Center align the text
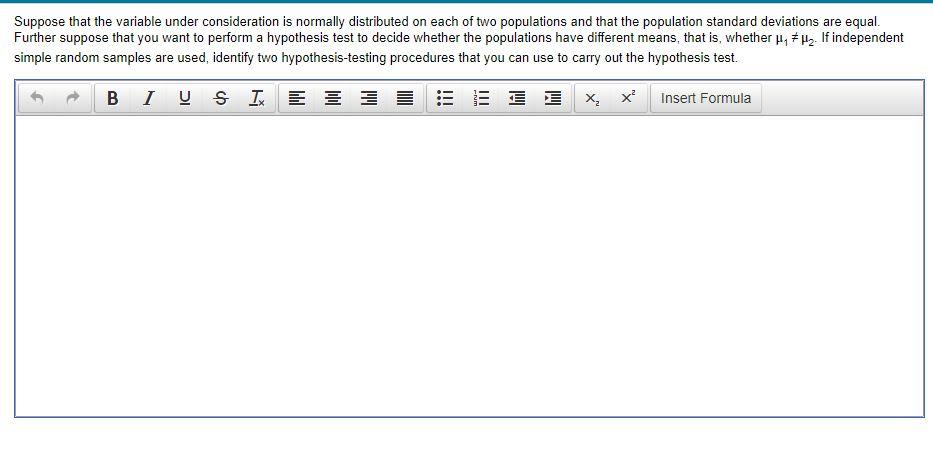The height and width of the screenshot is (453, 933). [x=333, y=98]
